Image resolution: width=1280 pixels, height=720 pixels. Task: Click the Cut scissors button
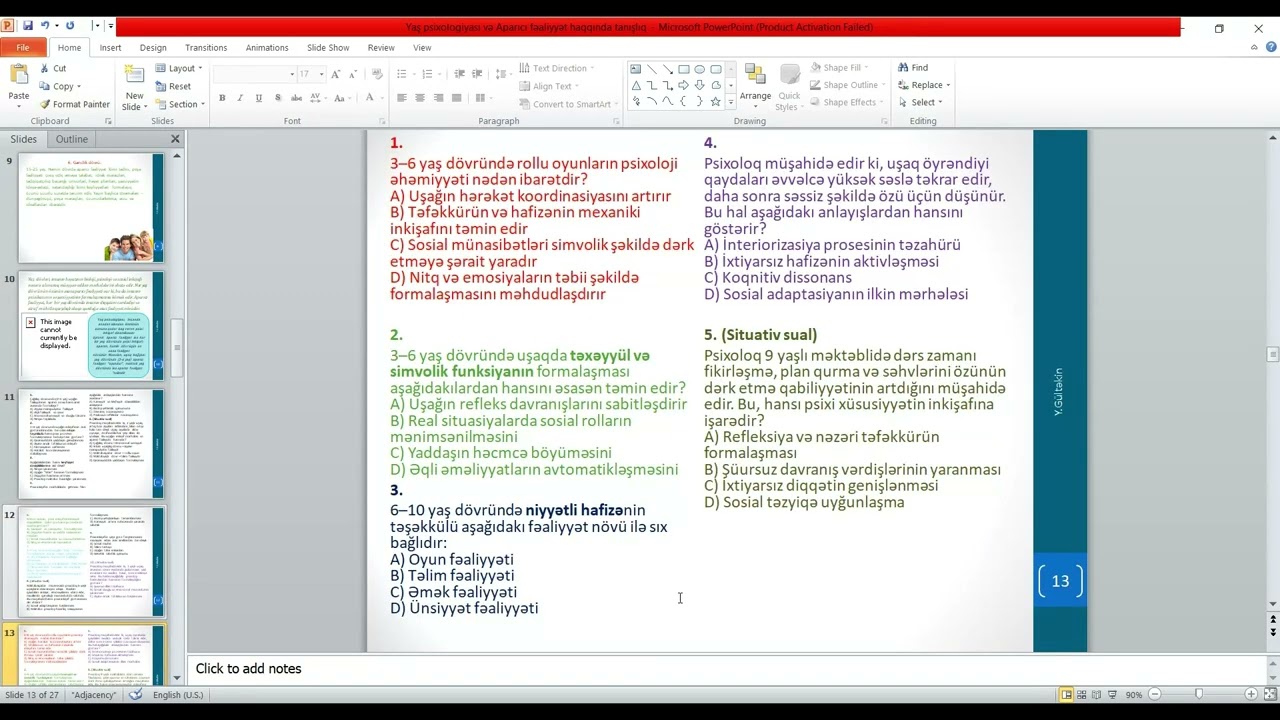(53, 68)
